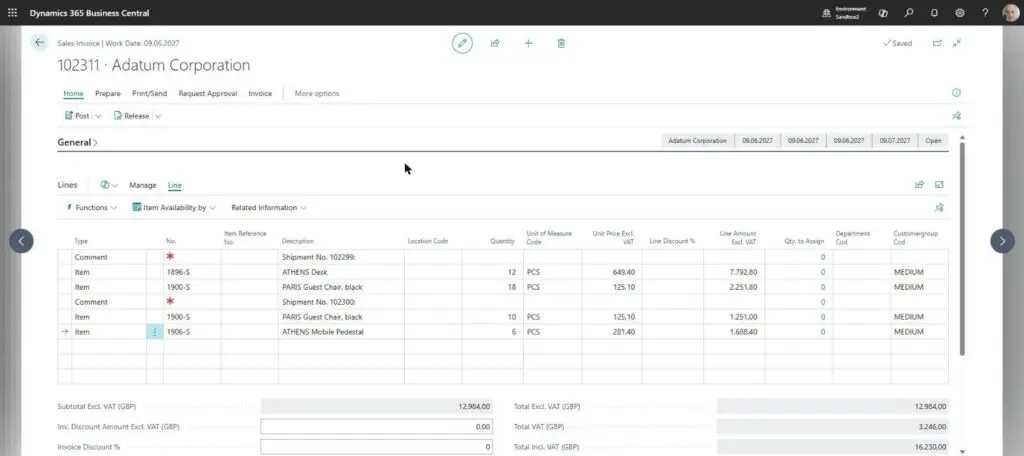This screenshot has height=456, width=1024.
Task: Open the Prepare menu
Action: 108,93
